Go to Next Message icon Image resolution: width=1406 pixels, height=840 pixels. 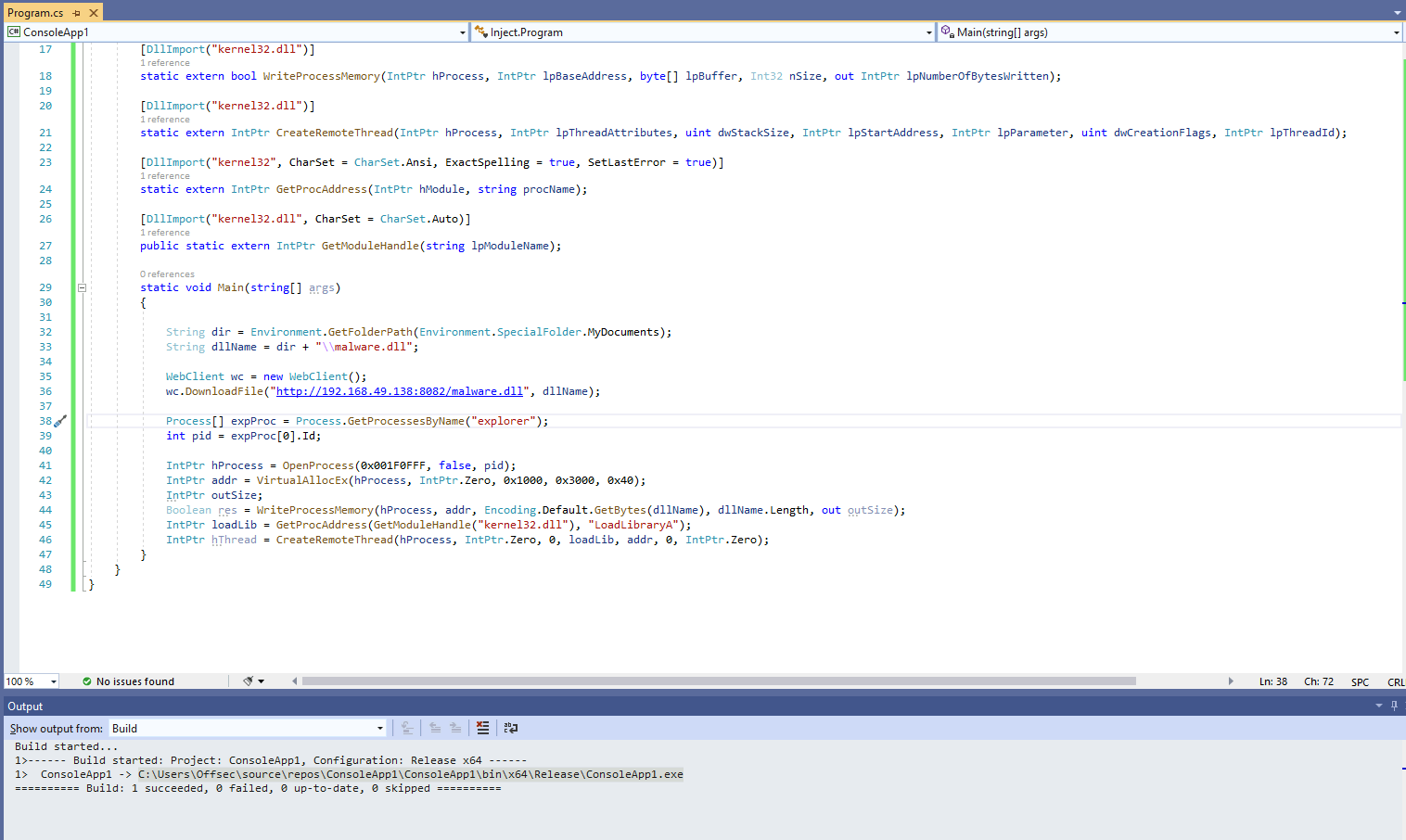455,729
